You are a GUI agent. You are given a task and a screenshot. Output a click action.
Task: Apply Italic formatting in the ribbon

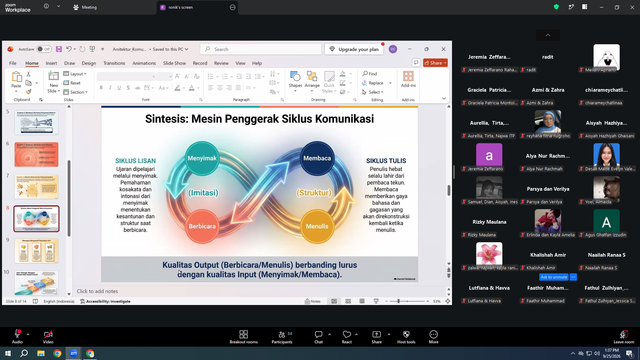pyautogui.click(x=110, y=88)
